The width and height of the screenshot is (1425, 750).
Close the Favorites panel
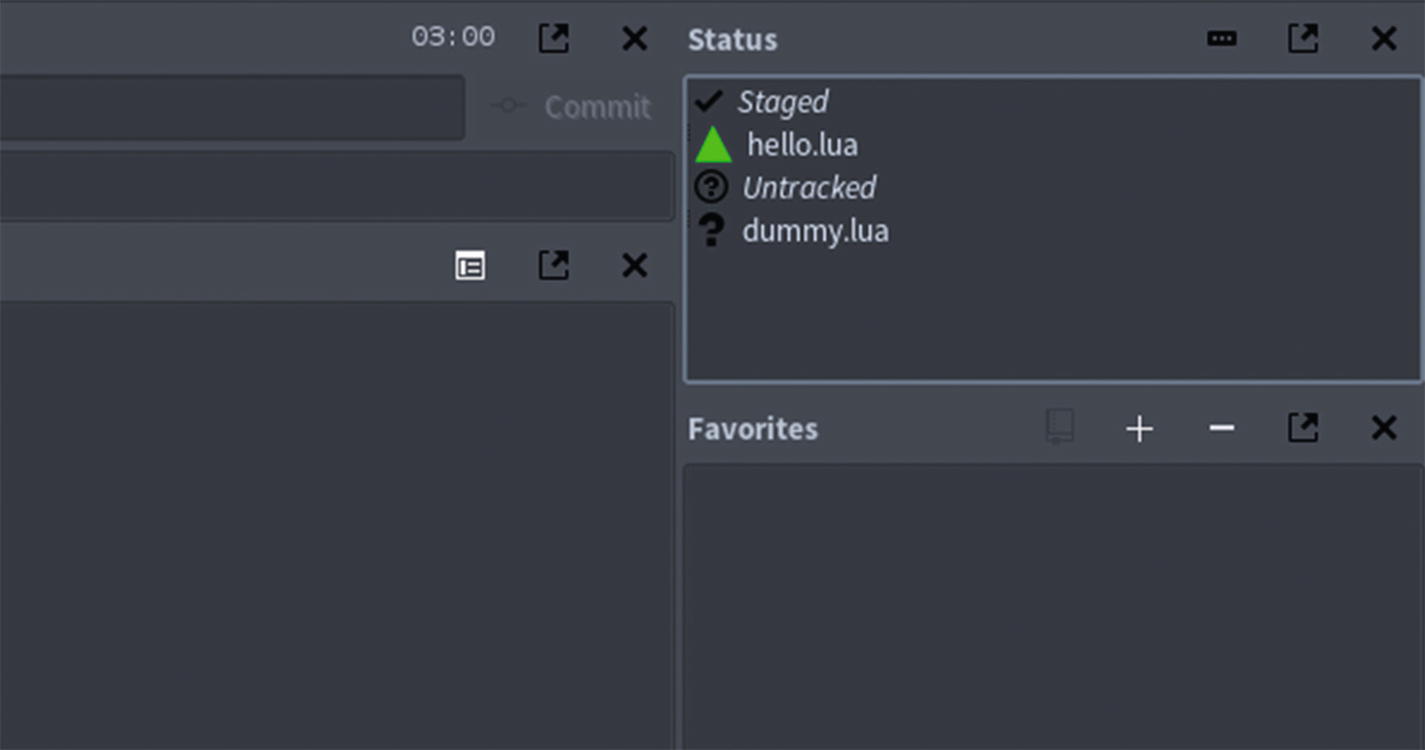point(1383,429)
